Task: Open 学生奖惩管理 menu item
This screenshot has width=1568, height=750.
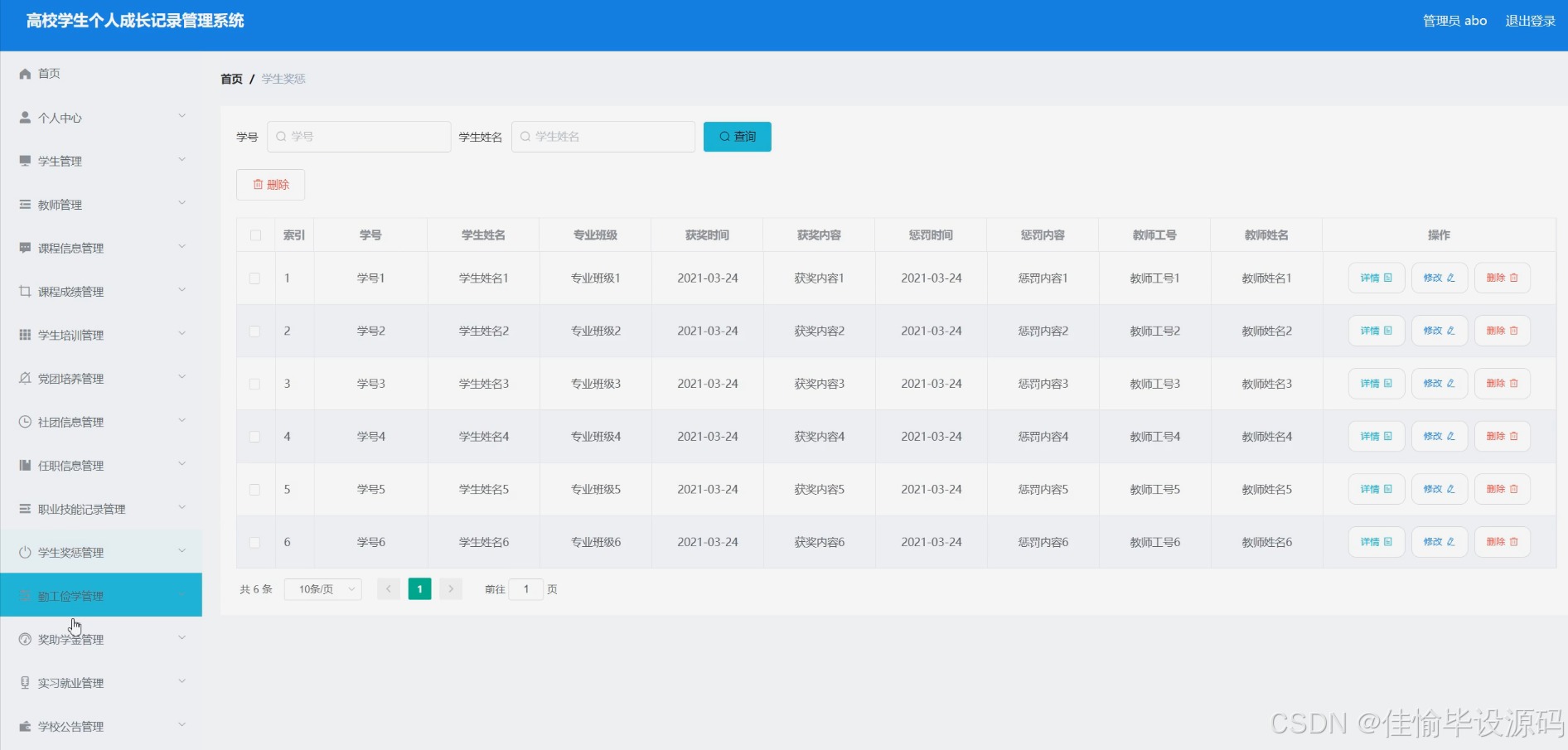Action: pyautogui.click(x=101, y=552)
